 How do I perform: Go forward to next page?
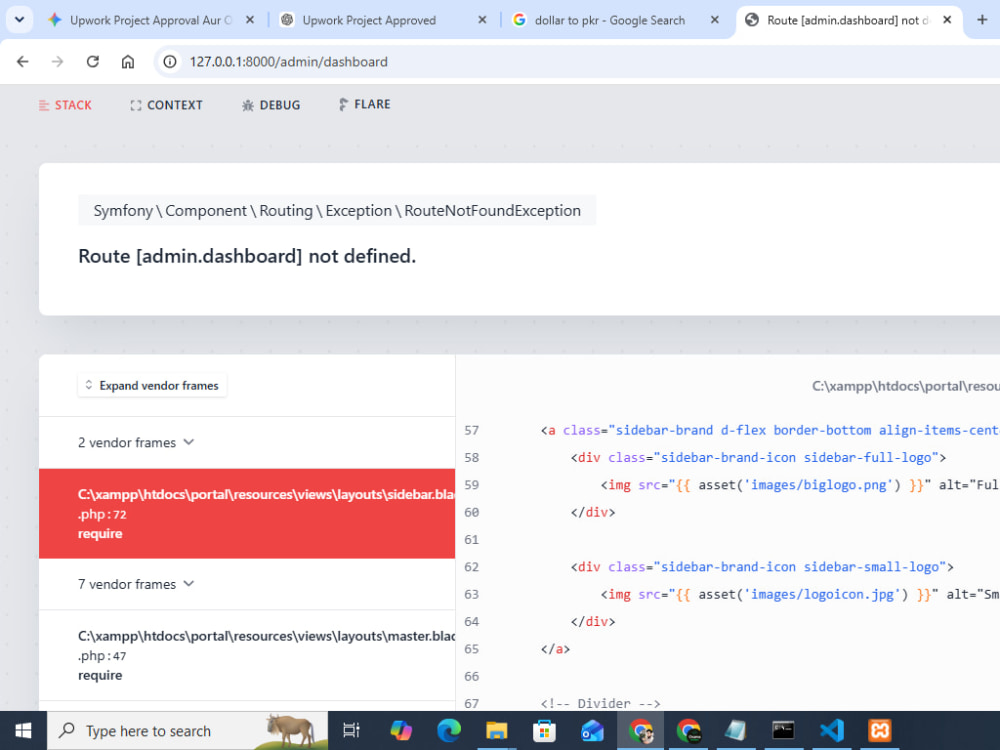point(57,62)
